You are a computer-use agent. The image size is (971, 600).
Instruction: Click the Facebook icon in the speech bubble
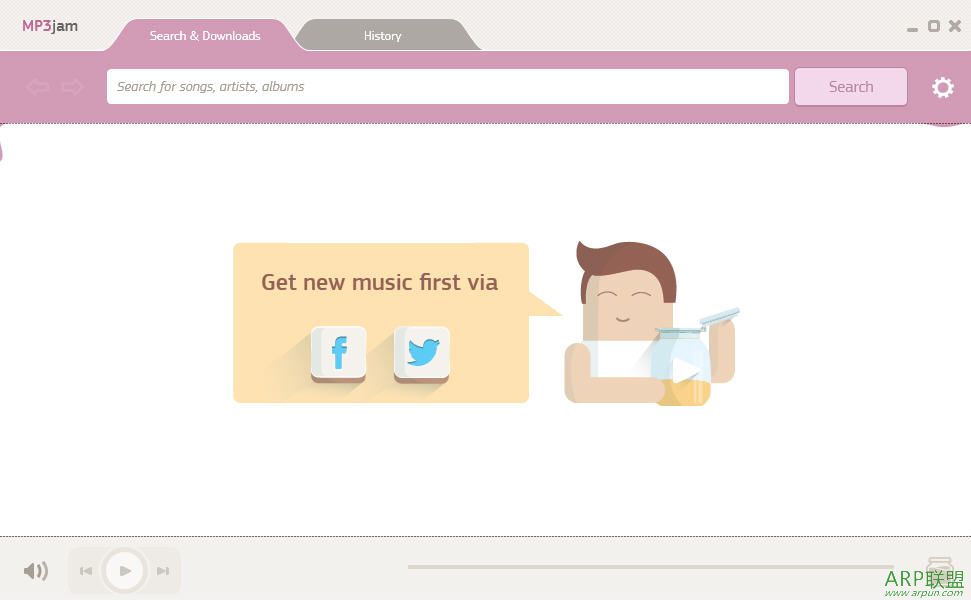click(x=338, y=354)
